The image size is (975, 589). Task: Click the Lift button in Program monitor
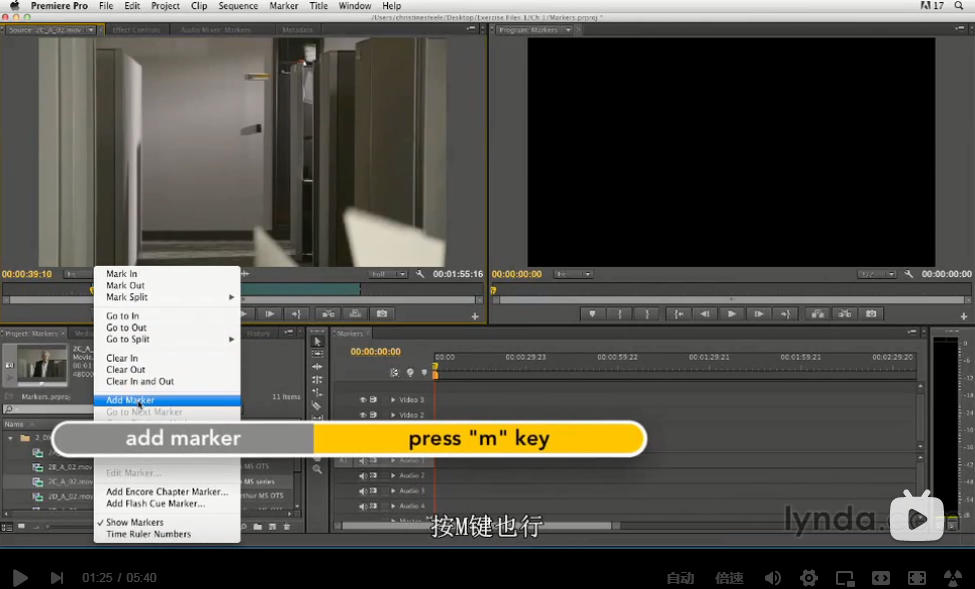pos(818,314)
